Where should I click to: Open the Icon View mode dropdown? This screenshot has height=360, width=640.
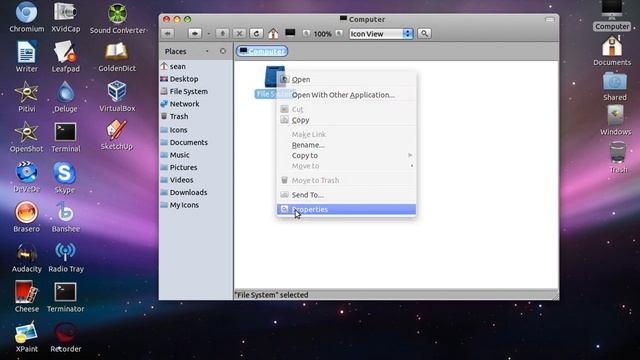coord(381,34)
